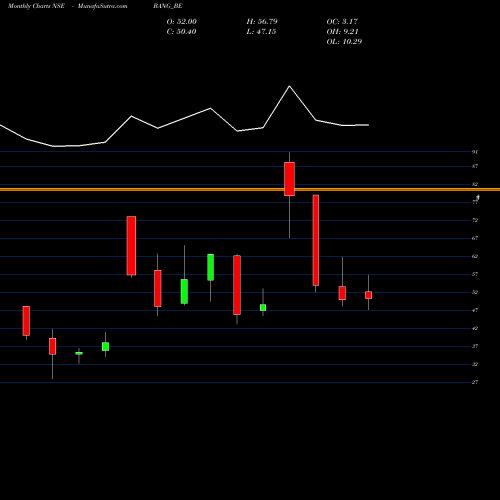The width and height of the screenshot is (500, 500).
Task: Select the close value "C: 50.40"
Action: (181, 32)
